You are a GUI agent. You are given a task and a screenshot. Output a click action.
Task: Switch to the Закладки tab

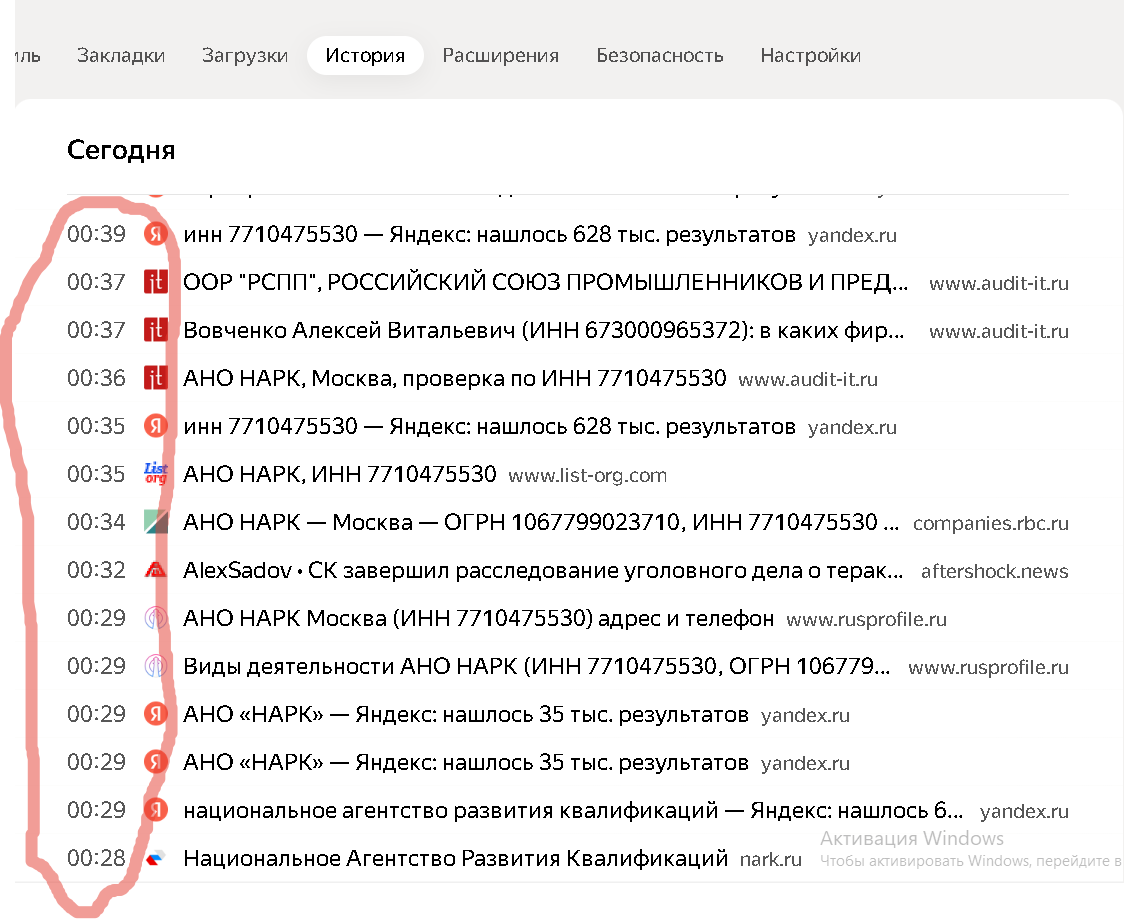121,55
